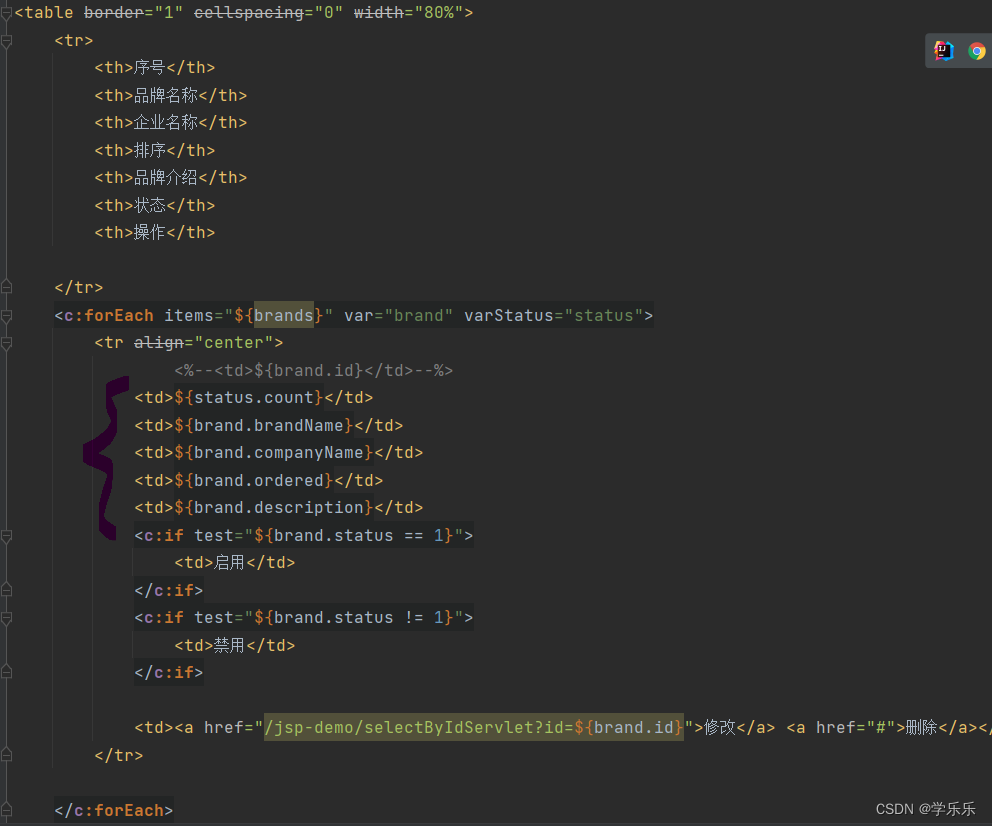Click the second closing </c:if> tag
Image resolution: width=992 pixels, height=826 pixels.
(x=168, y=672)
